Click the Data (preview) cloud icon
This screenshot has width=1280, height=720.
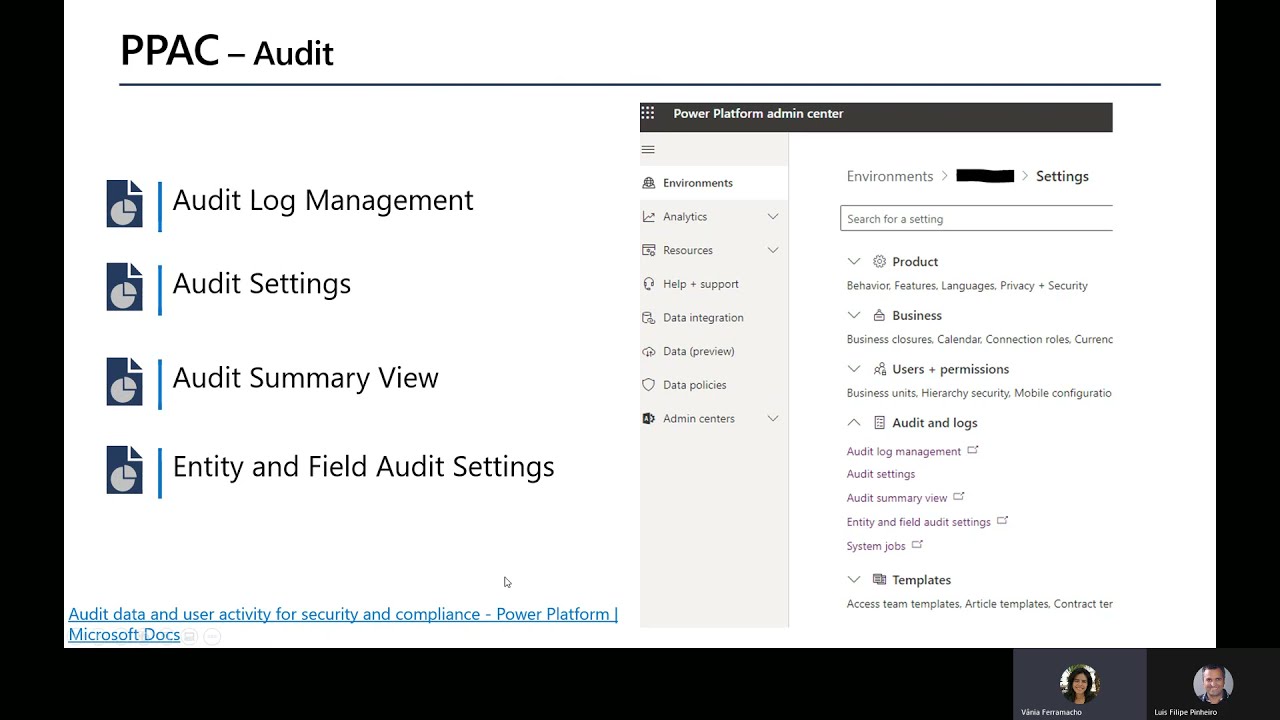pyautogui.click(x=649, y=351)
